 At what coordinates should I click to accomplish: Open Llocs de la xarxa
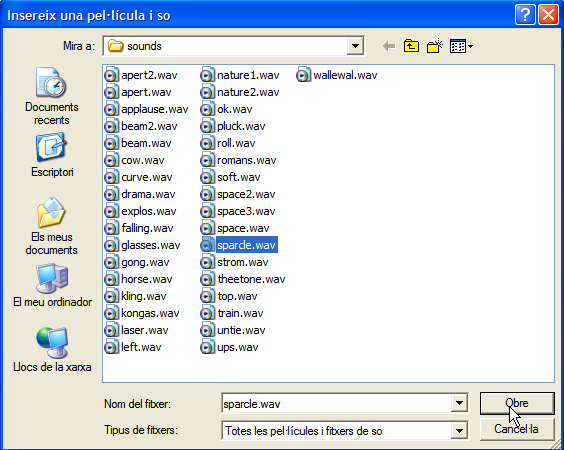pos(52,350)
